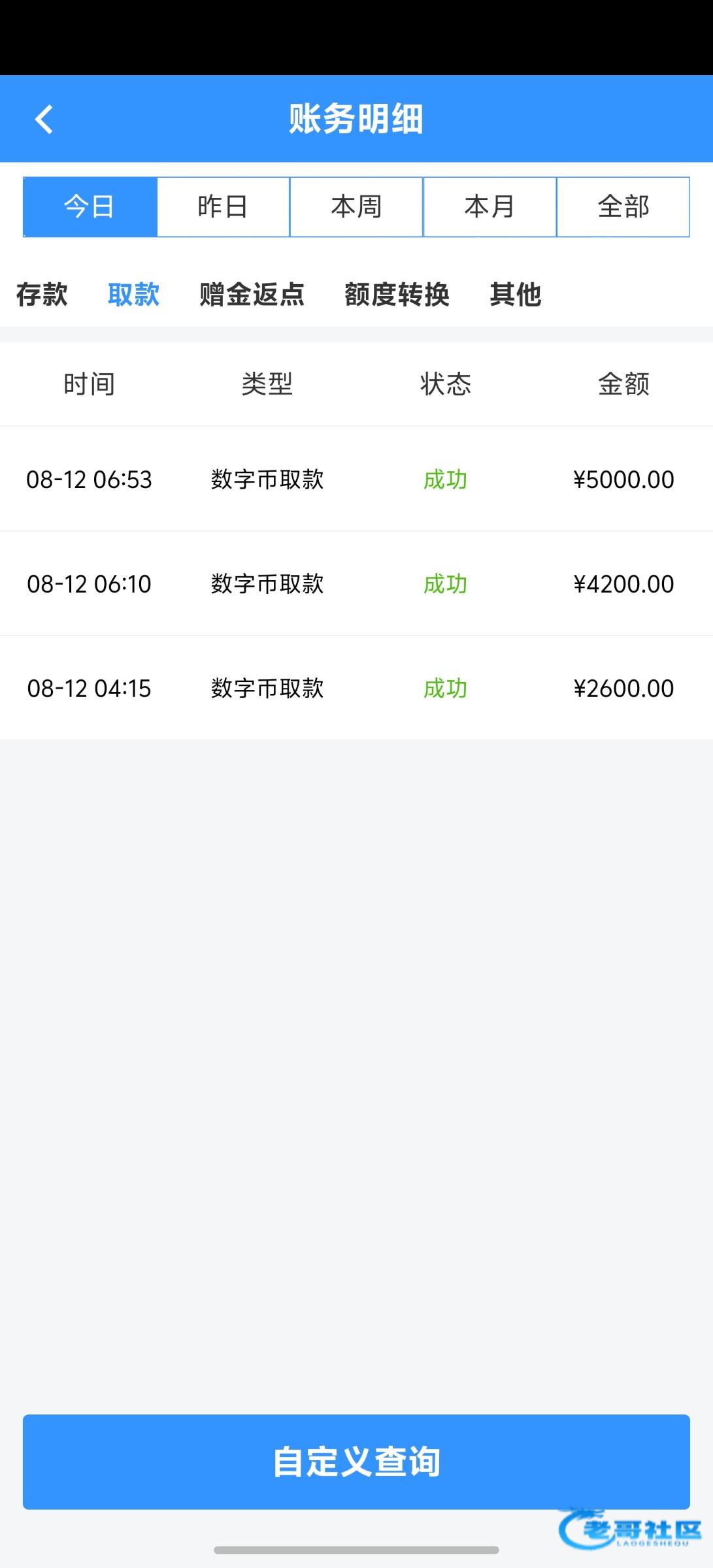The image size is (713, 1568).
Task: Open the 取款 category tab
Action: 134,294
